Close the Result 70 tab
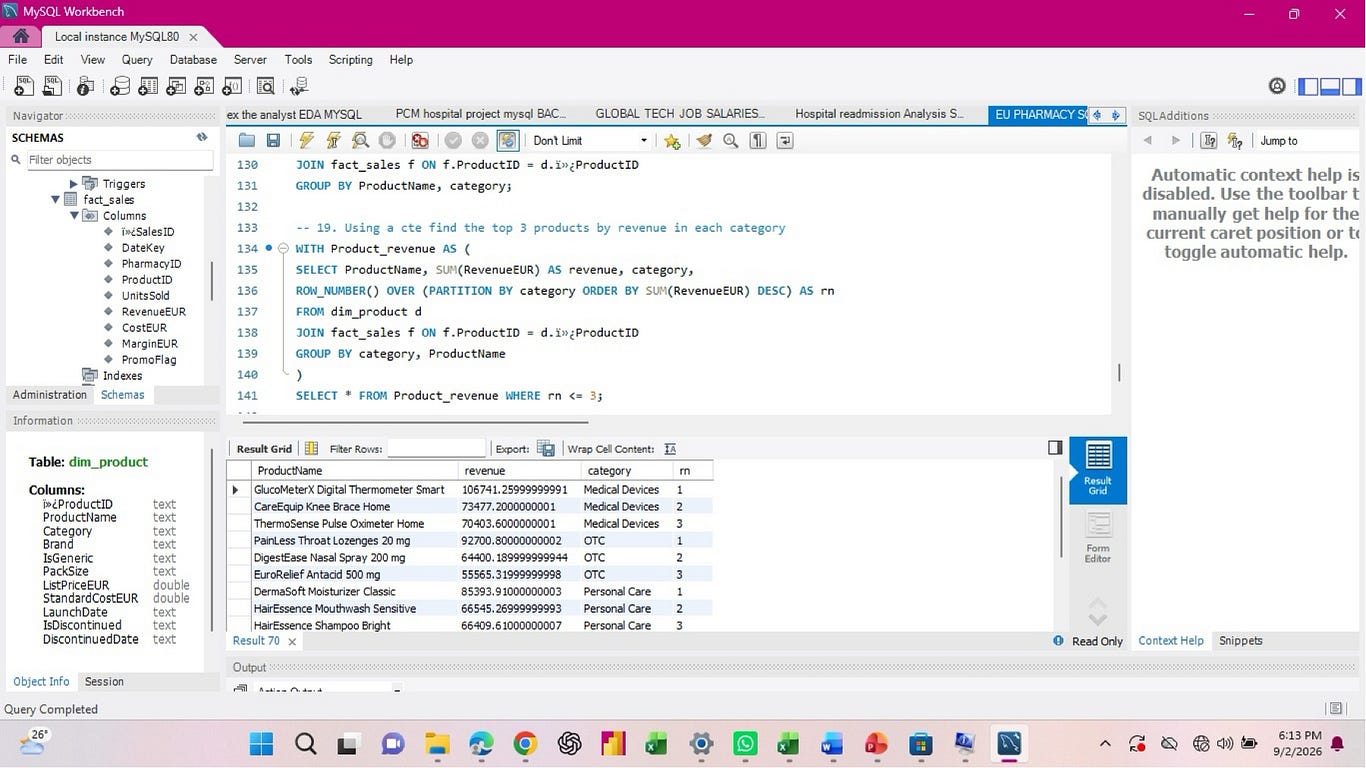This screenshot has width=1366, height=768. [292, 642]
